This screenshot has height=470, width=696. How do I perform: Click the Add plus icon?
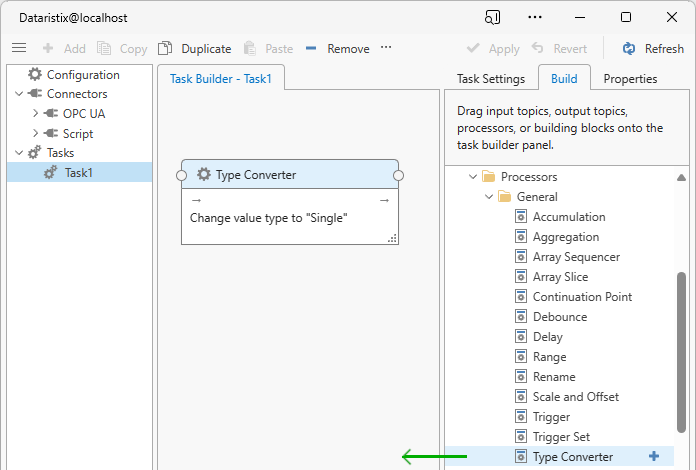point(48,48)
